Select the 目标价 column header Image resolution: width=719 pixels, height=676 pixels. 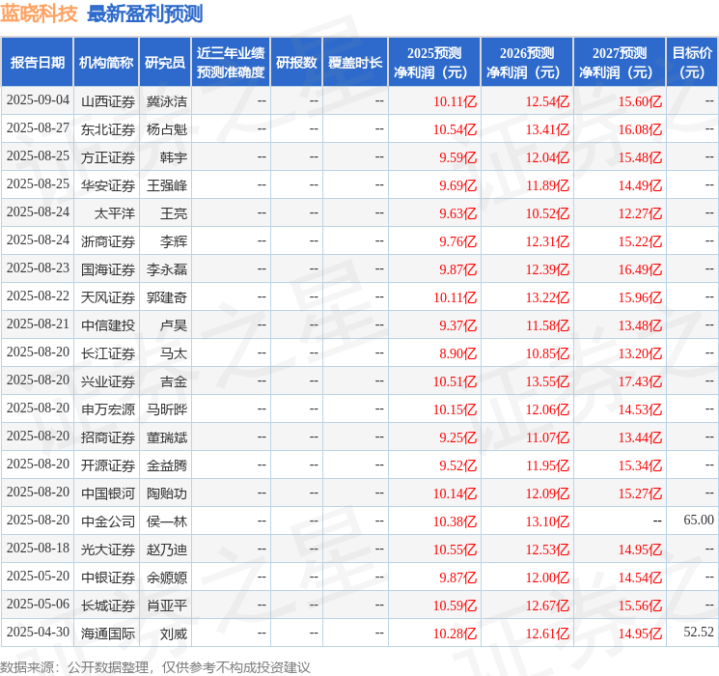click(x=691, y=62)
